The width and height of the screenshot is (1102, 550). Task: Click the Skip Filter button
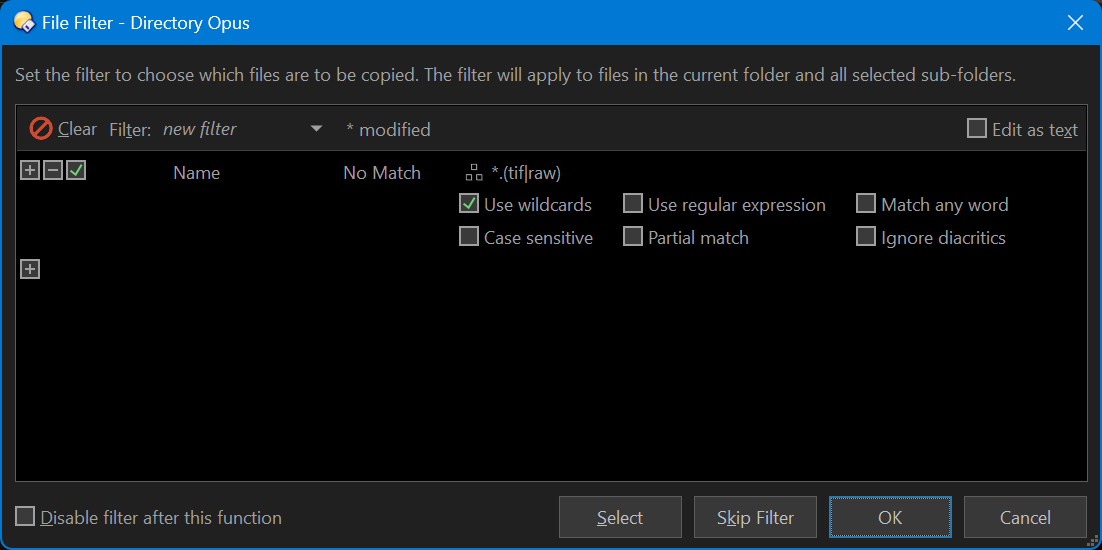tap(755, 517)
